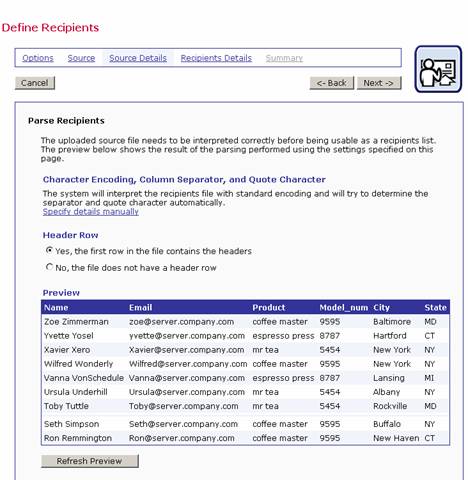
Task: Proceed with the 'Next ->' button
Action: pos(379,83)
